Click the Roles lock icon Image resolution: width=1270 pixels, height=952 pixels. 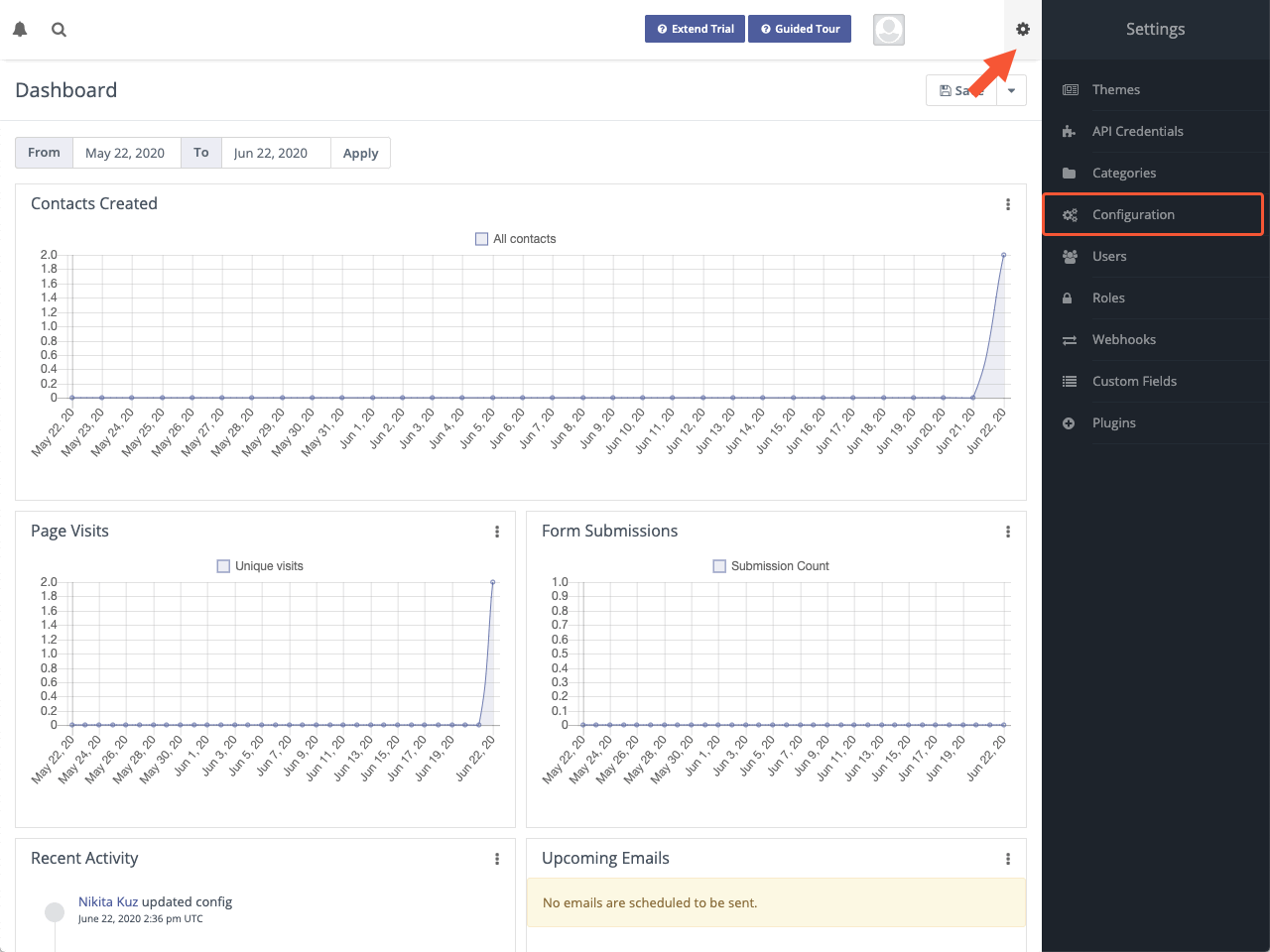point(1069,297)
